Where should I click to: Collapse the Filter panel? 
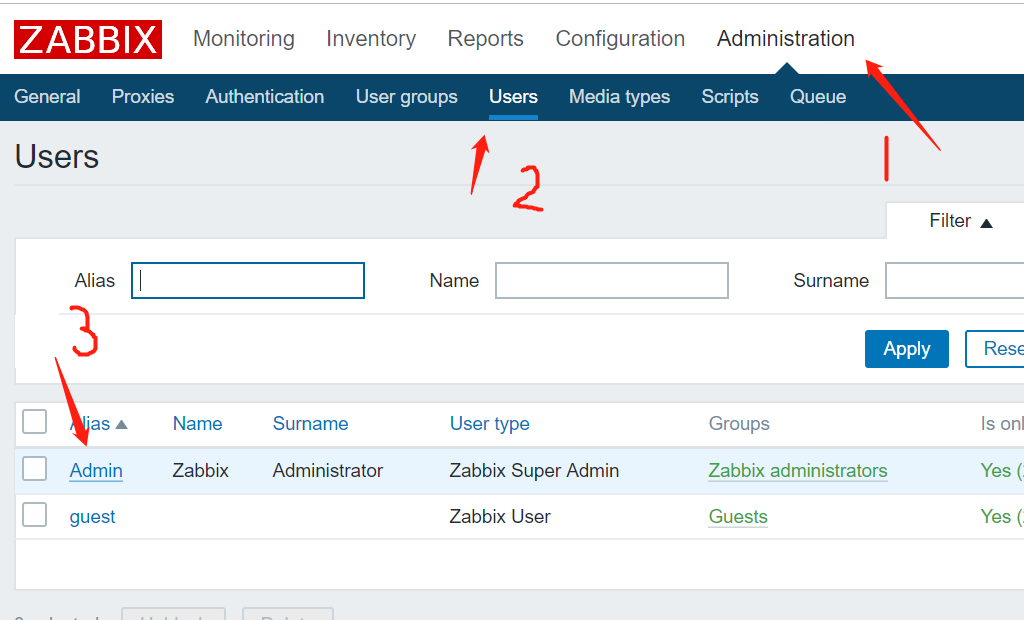click(961, 221)
